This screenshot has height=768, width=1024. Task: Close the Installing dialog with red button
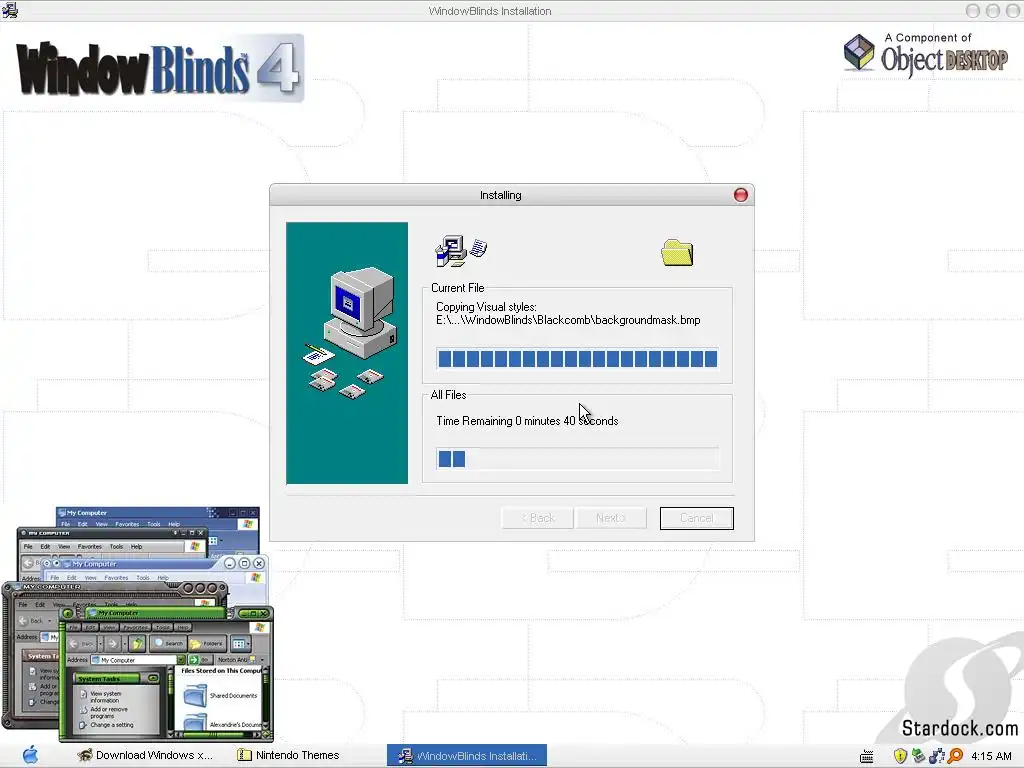point(740,195)
